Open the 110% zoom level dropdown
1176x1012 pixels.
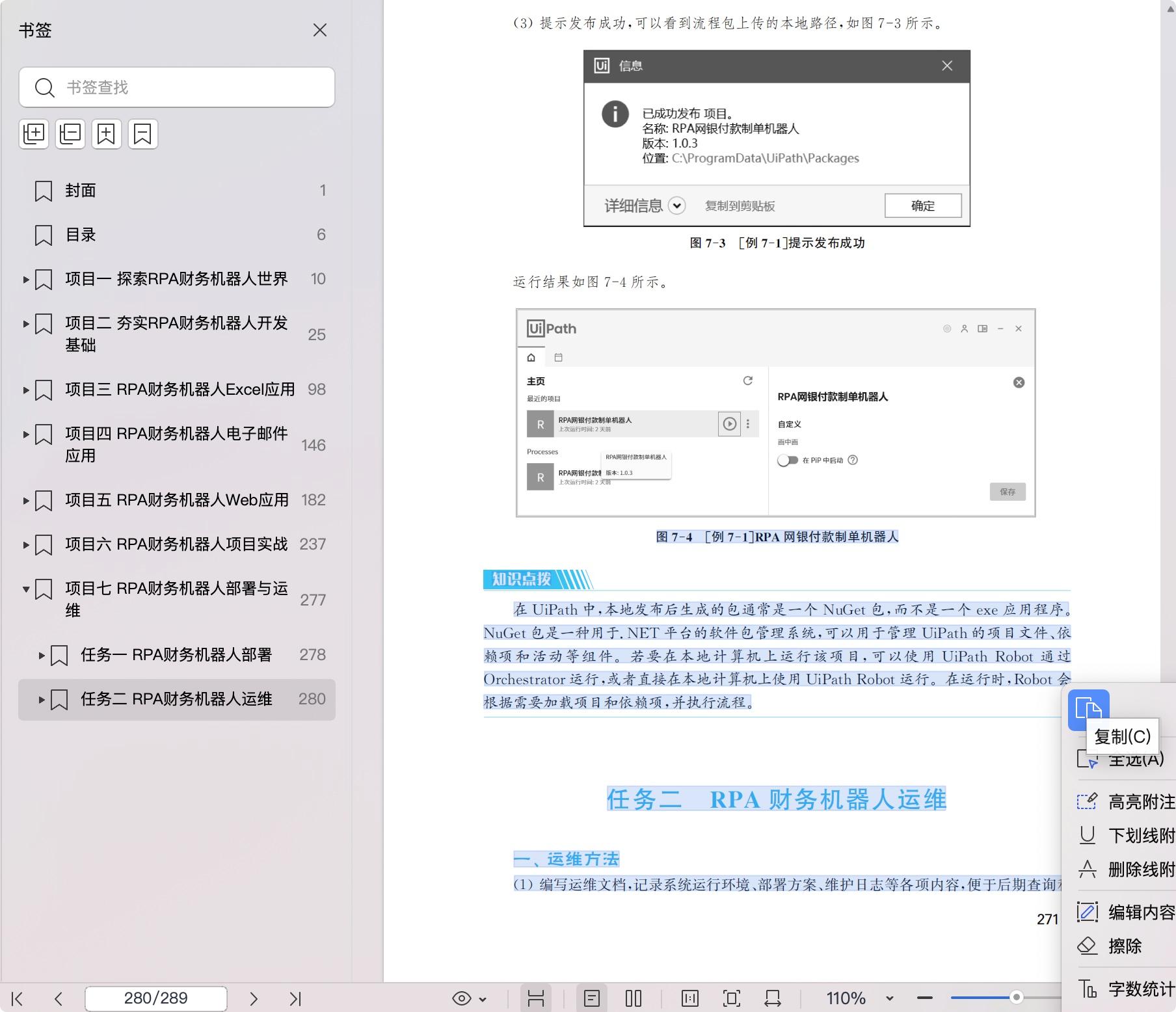(889, 998)
